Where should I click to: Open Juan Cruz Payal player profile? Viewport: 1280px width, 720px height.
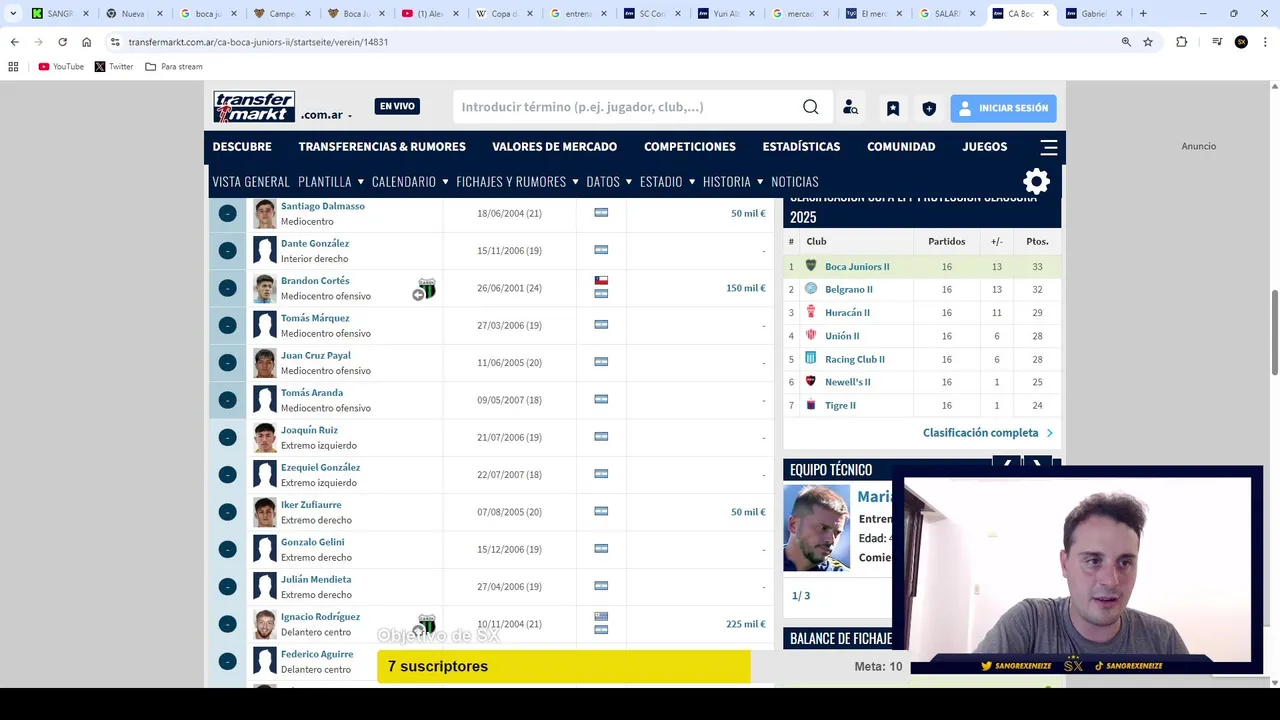tap(315, 355)
